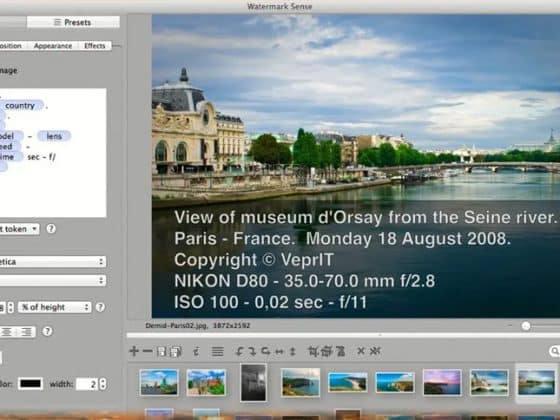Click the list view lines icon
560x420 pixels.
click(218, 352)
